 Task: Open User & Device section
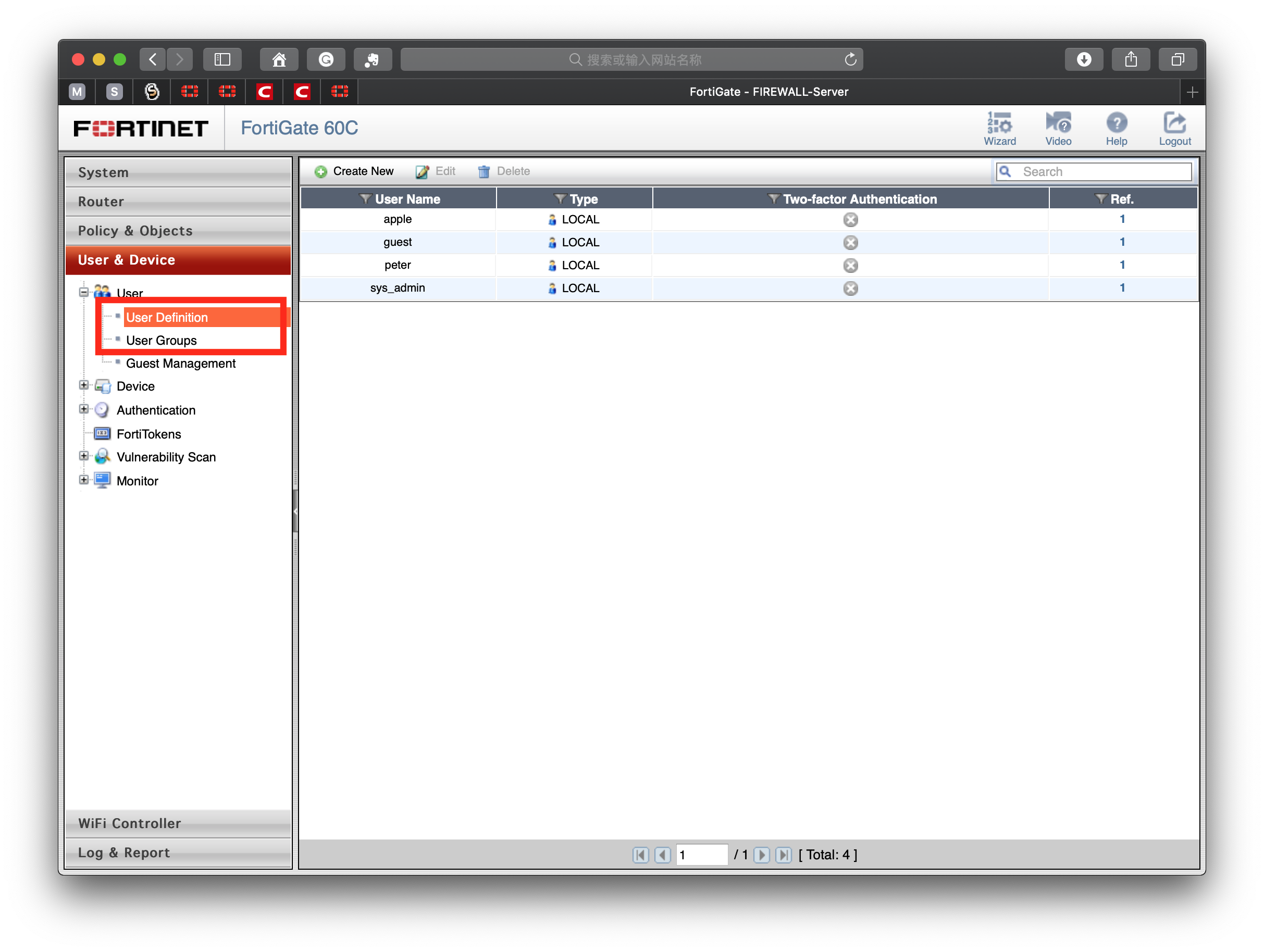[178, 259]
